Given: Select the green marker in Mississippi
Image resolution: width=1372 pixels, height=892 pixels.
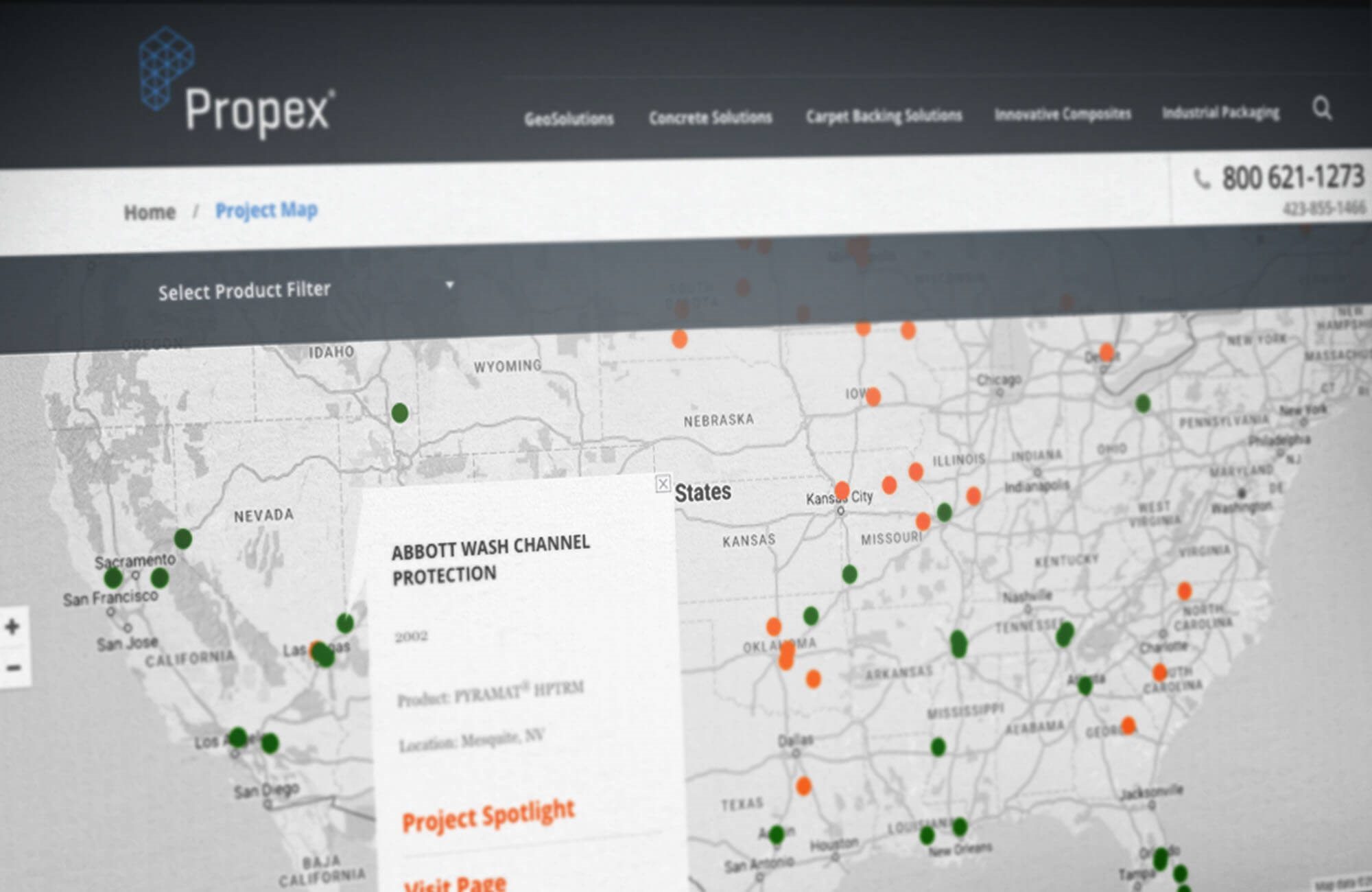Looking at the screenshot, I should (x=938, y=747).
